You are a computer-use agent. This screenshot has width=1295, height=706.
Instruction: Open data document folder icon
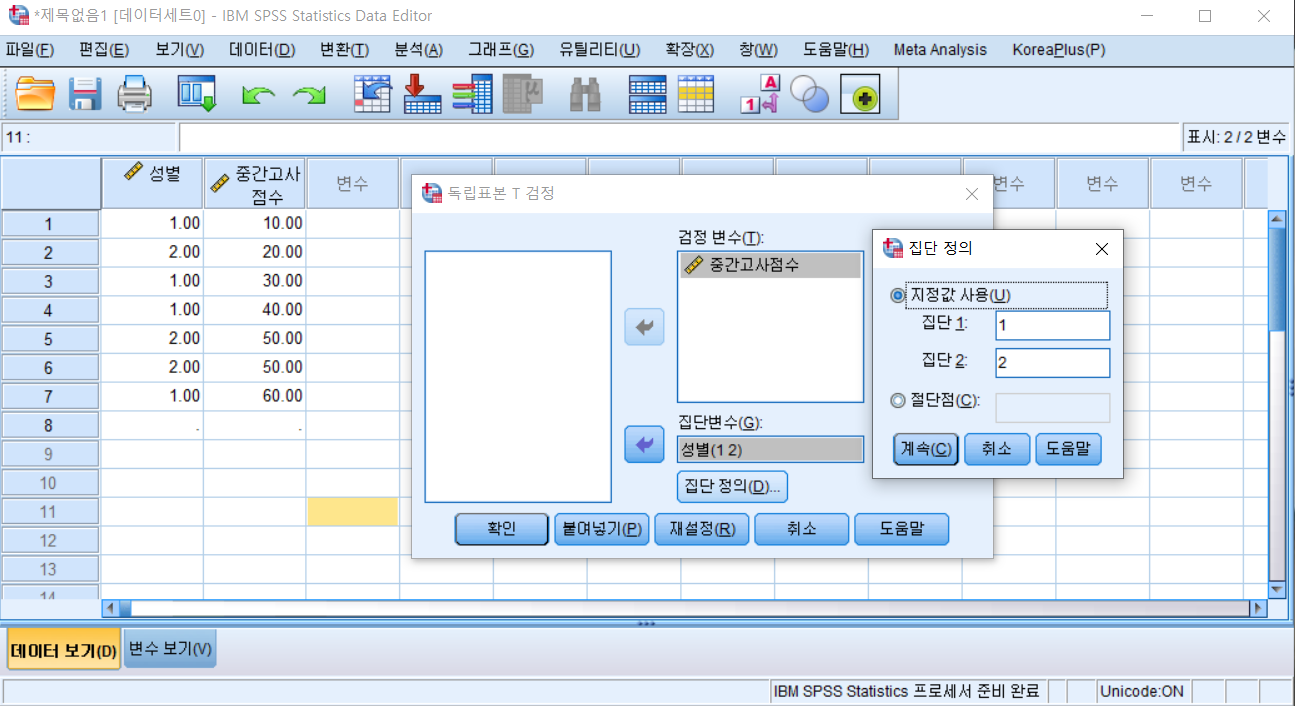[x=36, y=95]
